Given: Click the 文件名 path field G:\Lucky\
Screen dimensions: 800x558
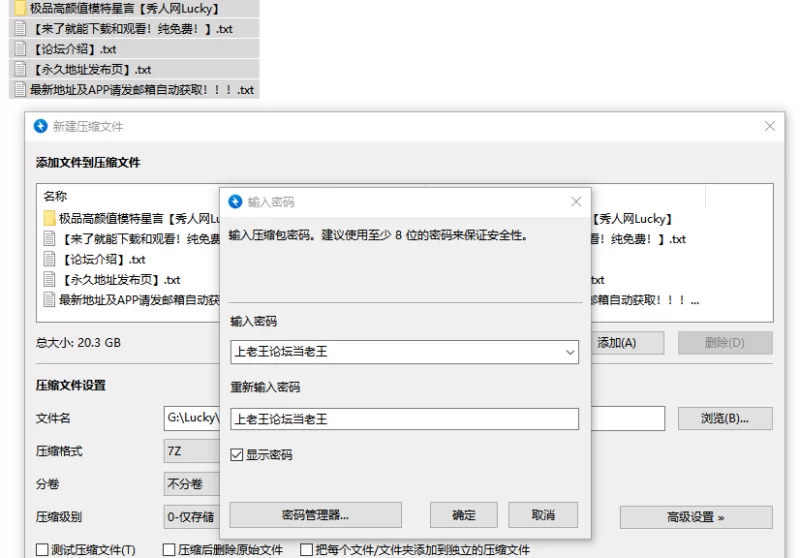Looking at the screenshot, I should coord(192,418).
